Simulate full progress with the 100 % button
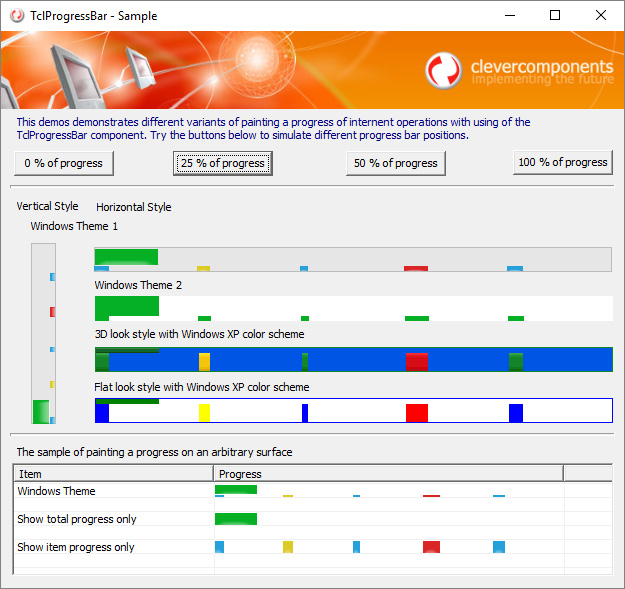 [562, 162]
